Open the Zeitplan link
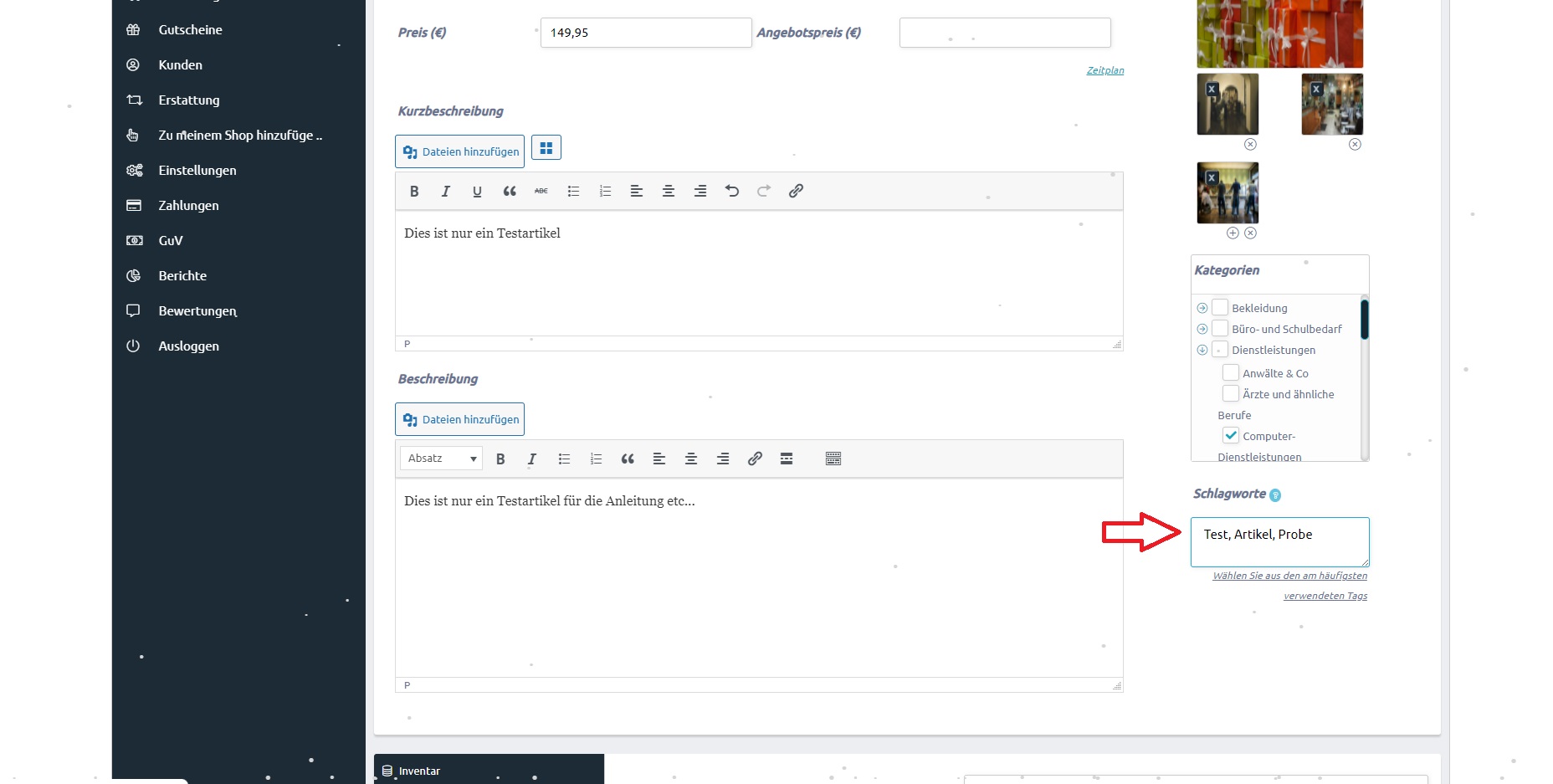The height and width of the screenshot is (784, 1553). [x=1105, y=70]
